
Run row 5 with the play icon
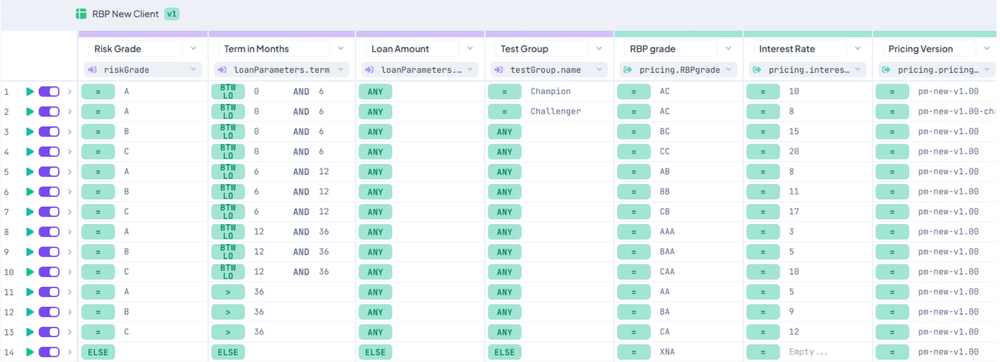pos(30,172)
